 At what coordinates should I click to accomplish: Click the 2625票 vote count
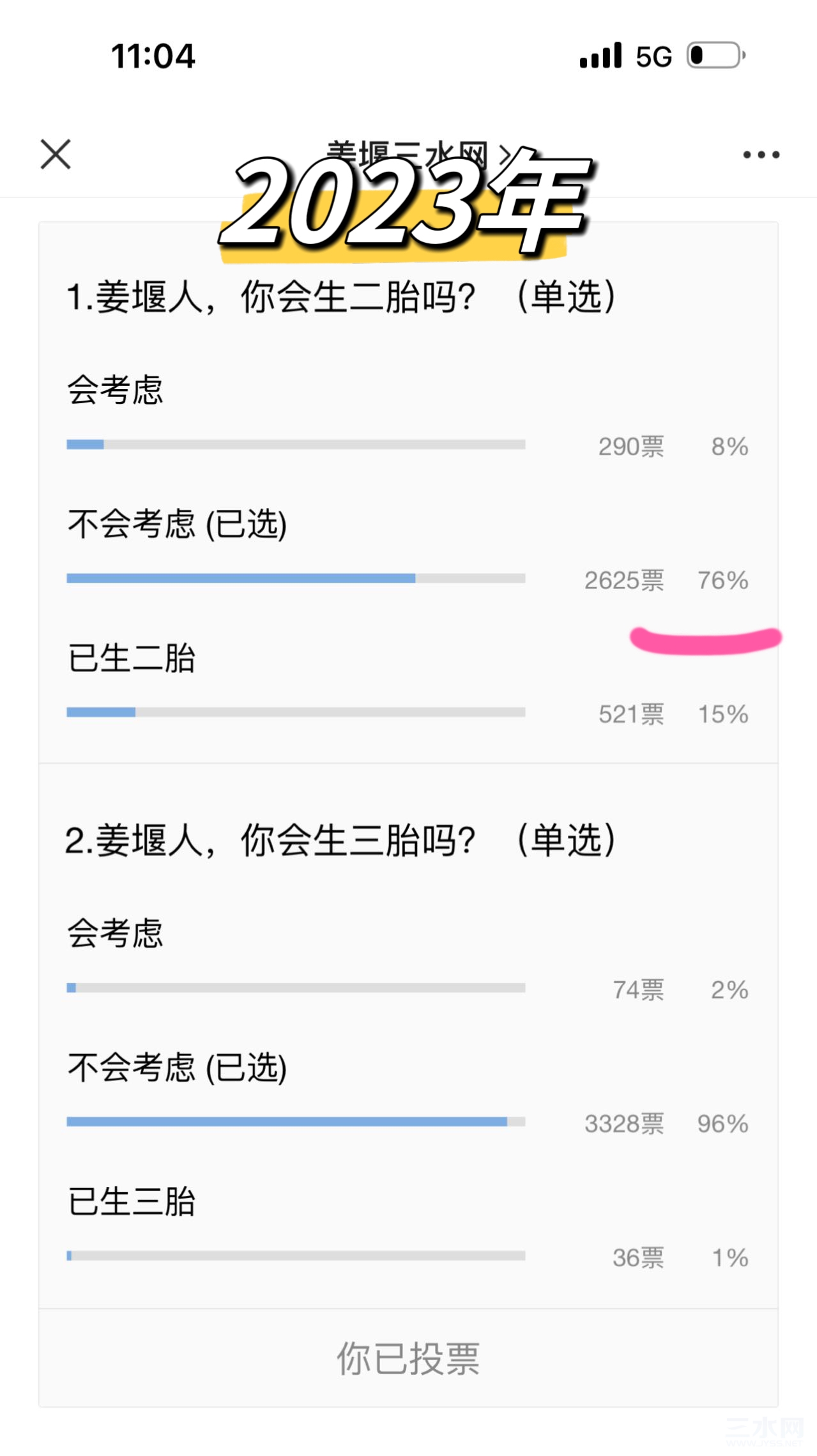click(x=624, y=580)
